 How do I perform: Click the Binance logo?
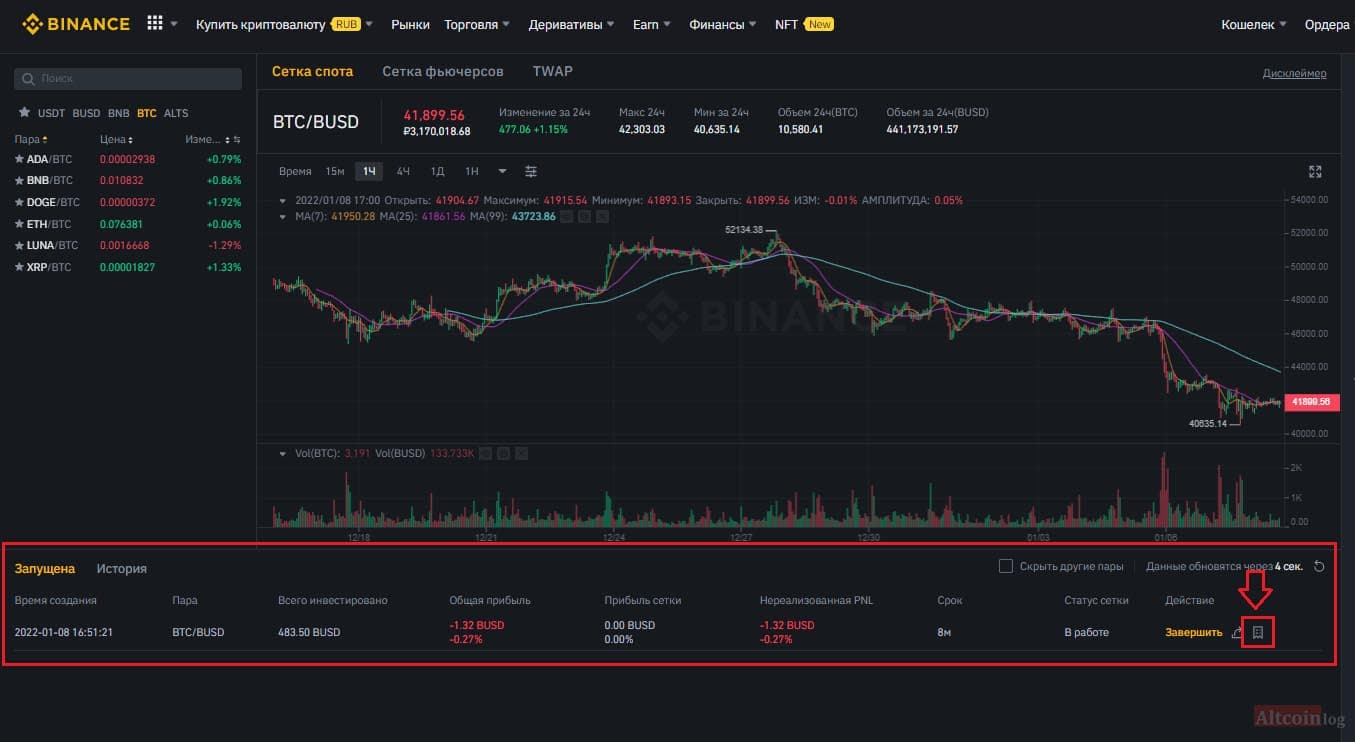[x=76, y=23]
